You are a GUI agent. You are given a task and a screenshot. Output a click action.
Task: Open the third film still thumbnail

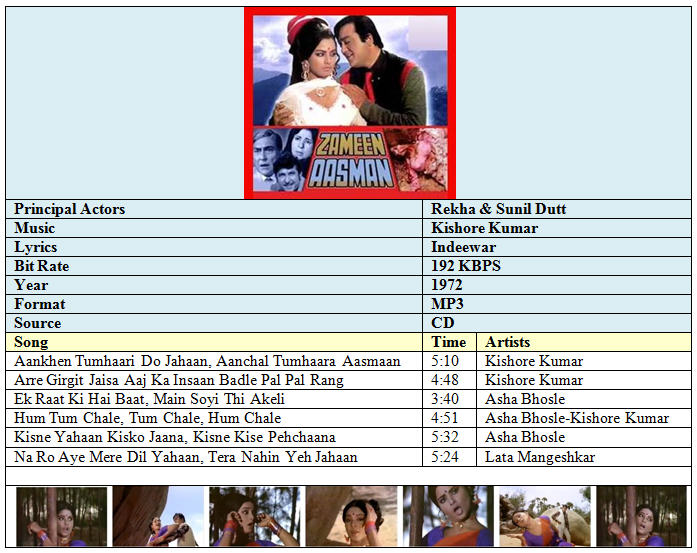[x=255, y=517]
